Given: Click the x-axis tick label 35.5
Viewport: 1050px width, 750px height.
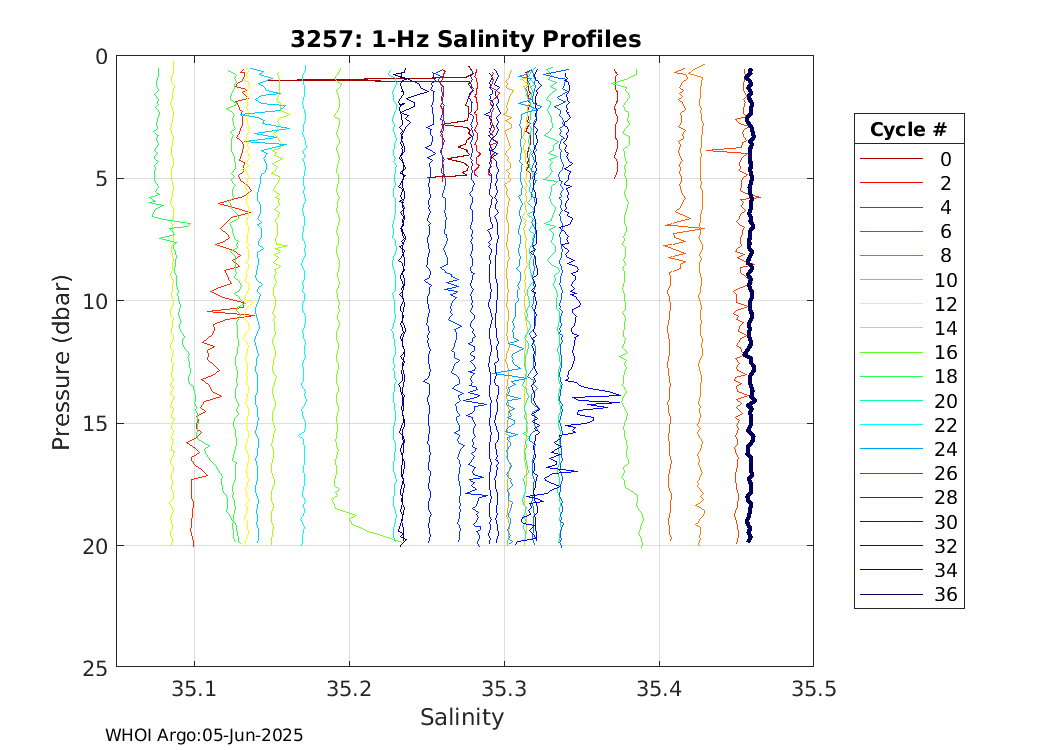Looking at the screenshot, I should (814, 688).
